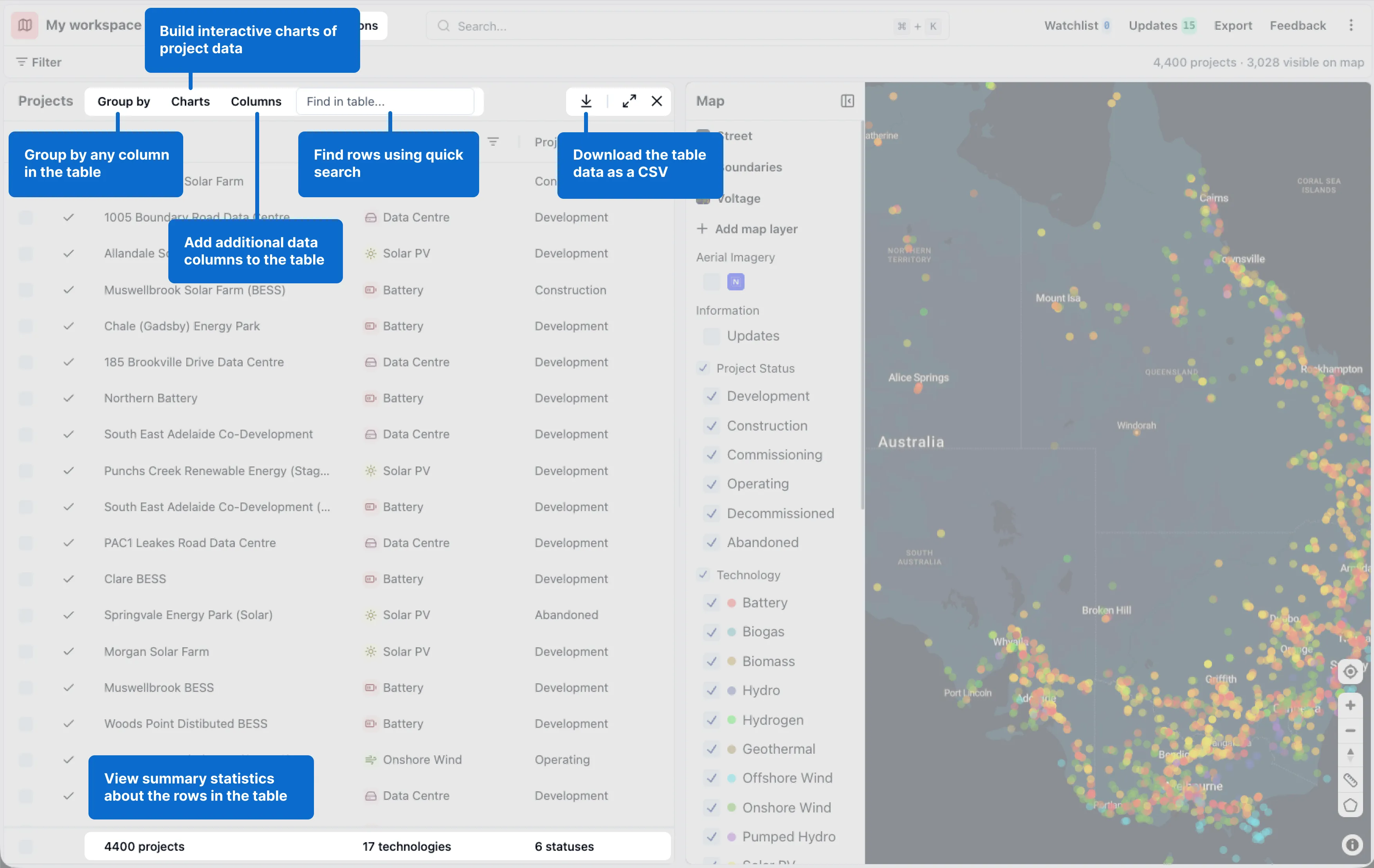Viewport: 1374px width, 868px height.
Task: Uncheck the Decommissioned project status
Action: [712, 513]
